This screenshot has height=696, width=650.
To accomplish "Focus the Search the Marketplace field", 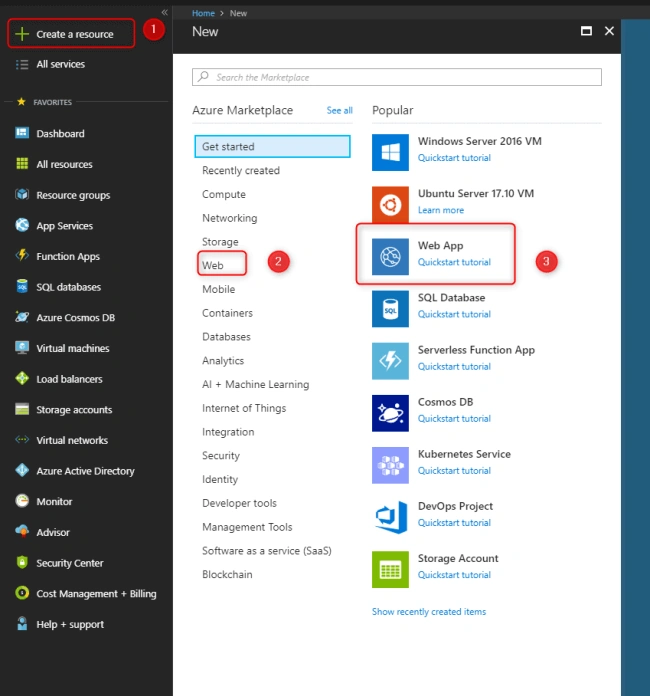I will pos(397,77).
